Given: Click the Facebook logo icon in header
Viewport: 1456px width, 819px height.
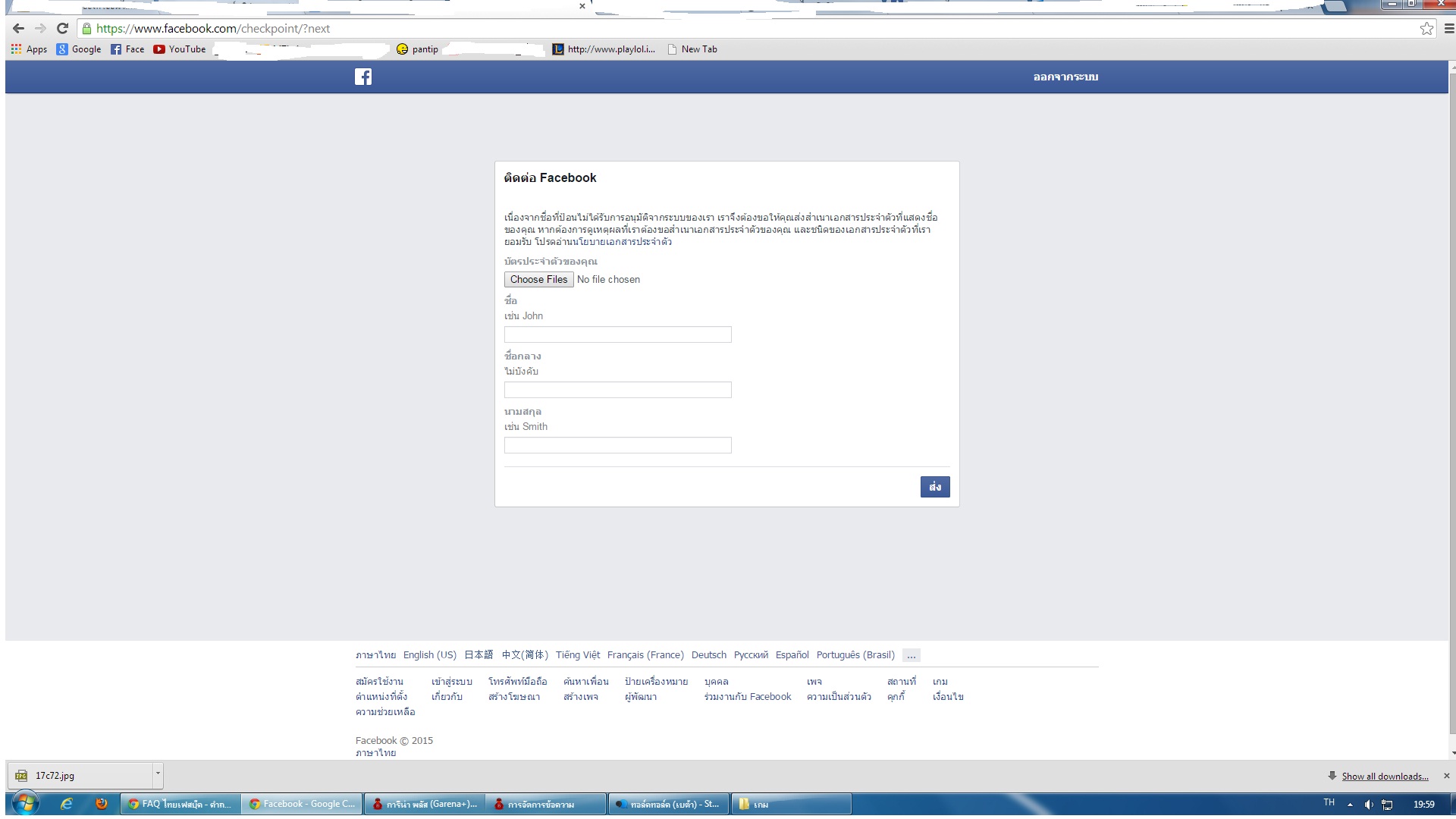Looking at the screenshot, I should pos(363,77).
